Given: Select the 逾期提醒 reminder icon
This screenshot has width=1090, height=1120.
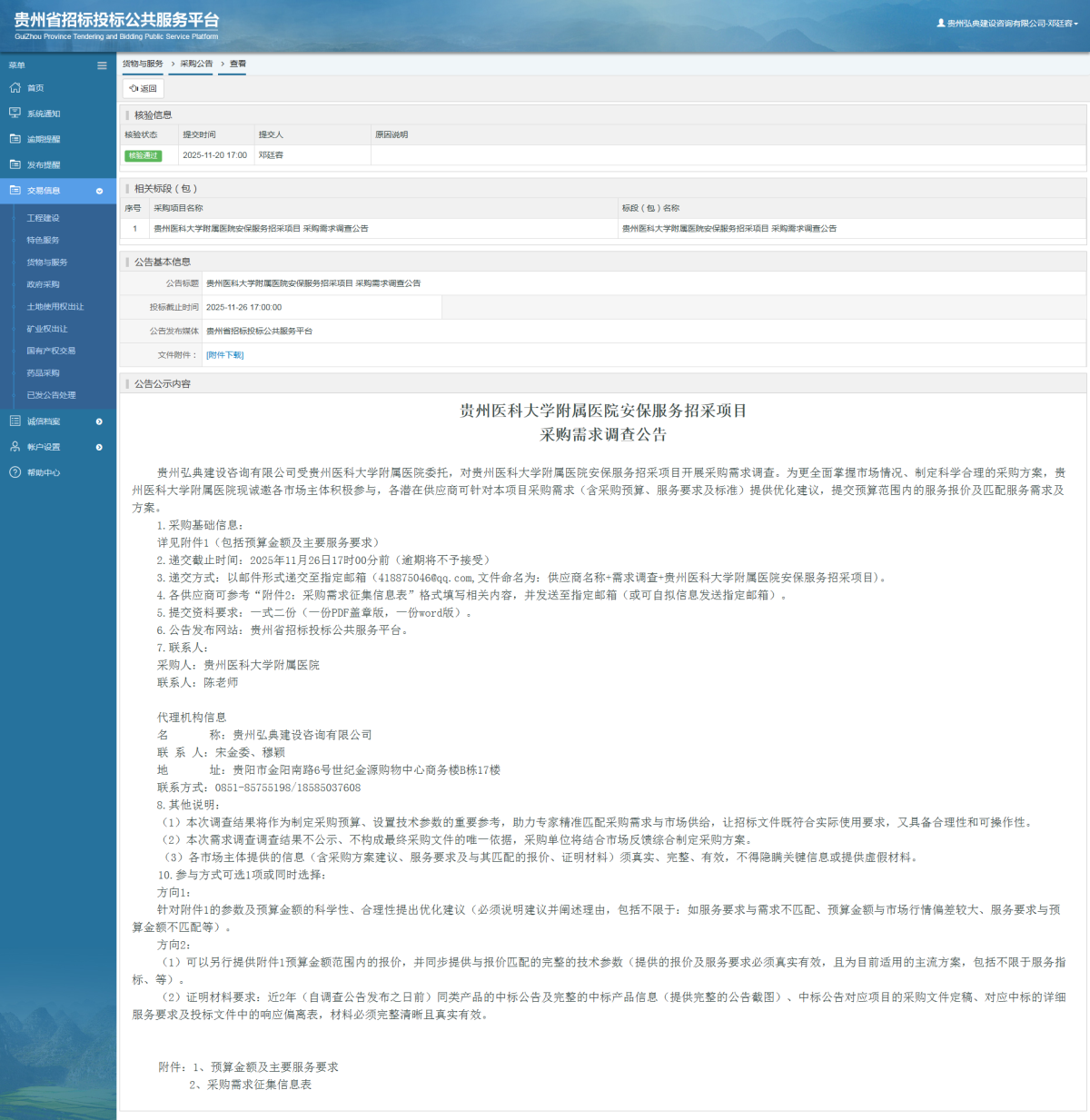Looking at the screenshot, I should (x=15, y=139).
